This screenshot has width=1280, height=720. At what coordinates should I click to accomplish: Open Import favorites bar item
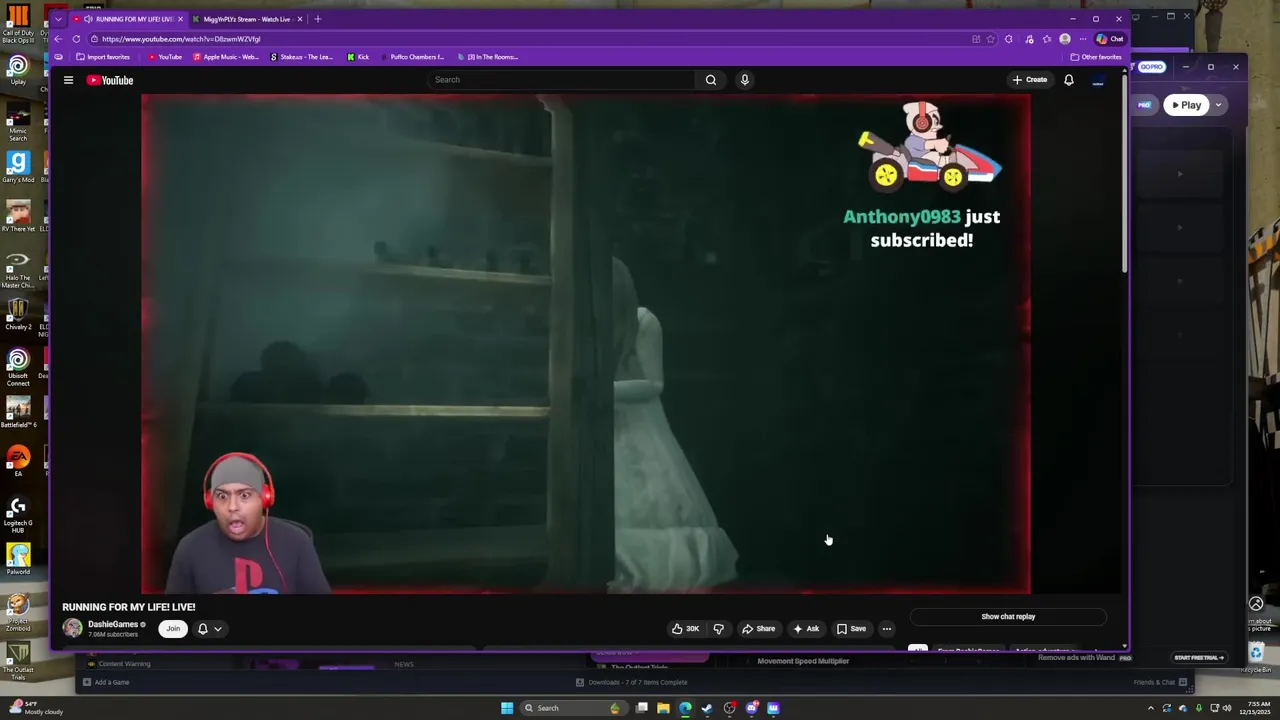click(103, 57)
